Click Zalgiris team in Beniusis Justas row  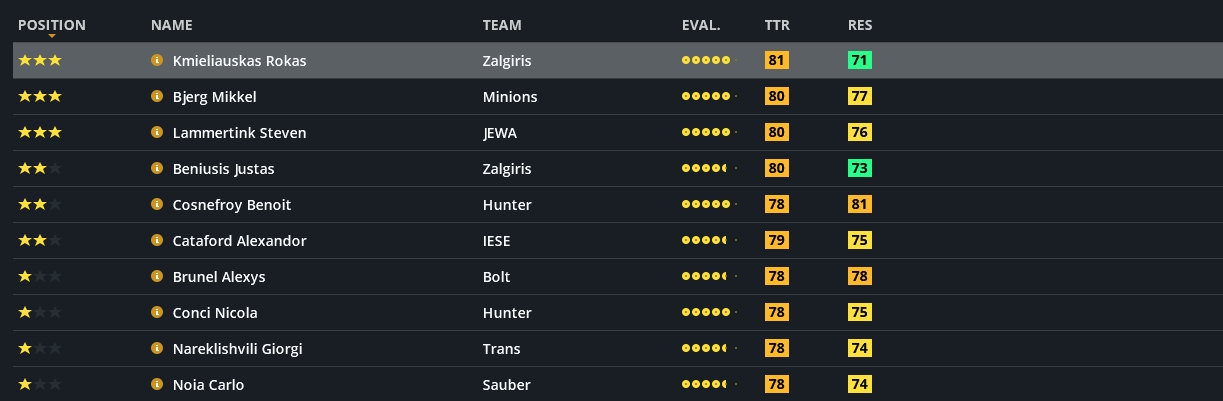(x=507, y=169)
